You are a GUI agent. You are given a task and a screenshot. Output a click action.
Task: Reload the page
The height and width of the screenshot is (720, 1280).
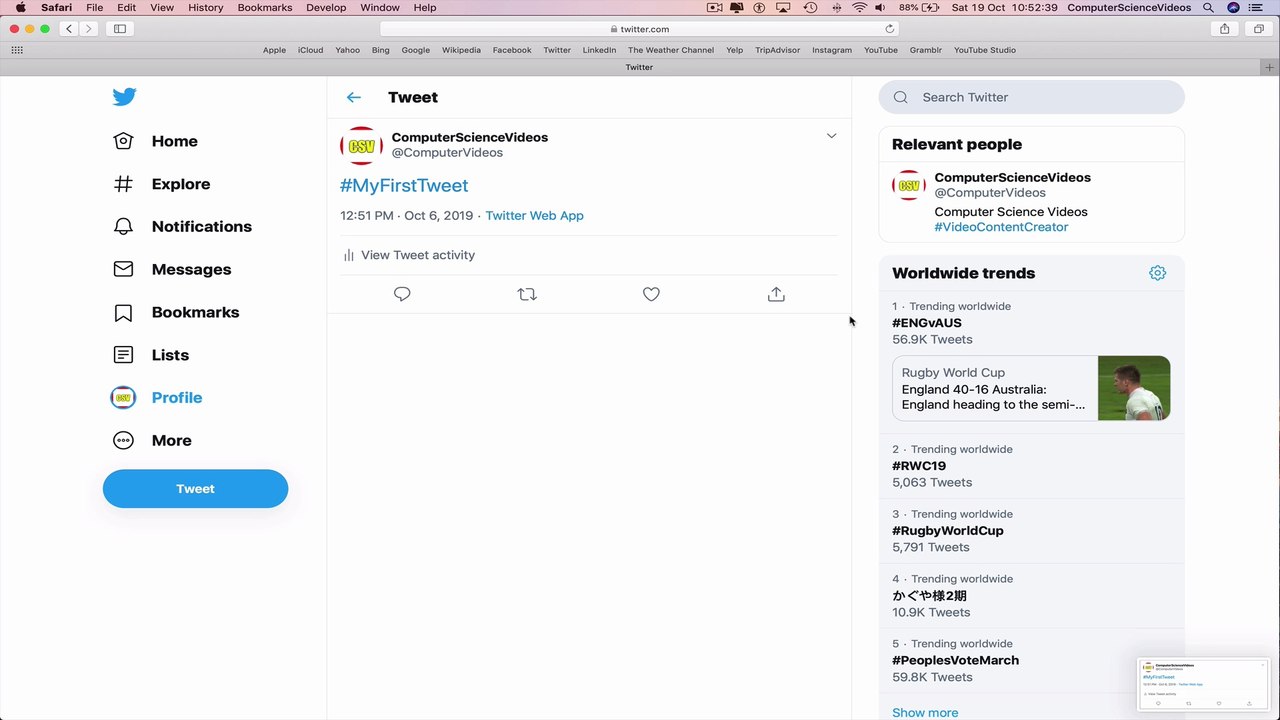click(889, 29)
